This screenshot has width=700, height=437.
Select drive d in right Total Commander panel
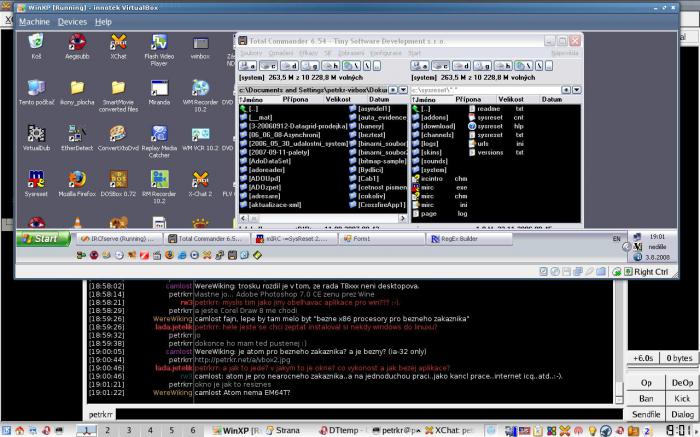(461, 66)
